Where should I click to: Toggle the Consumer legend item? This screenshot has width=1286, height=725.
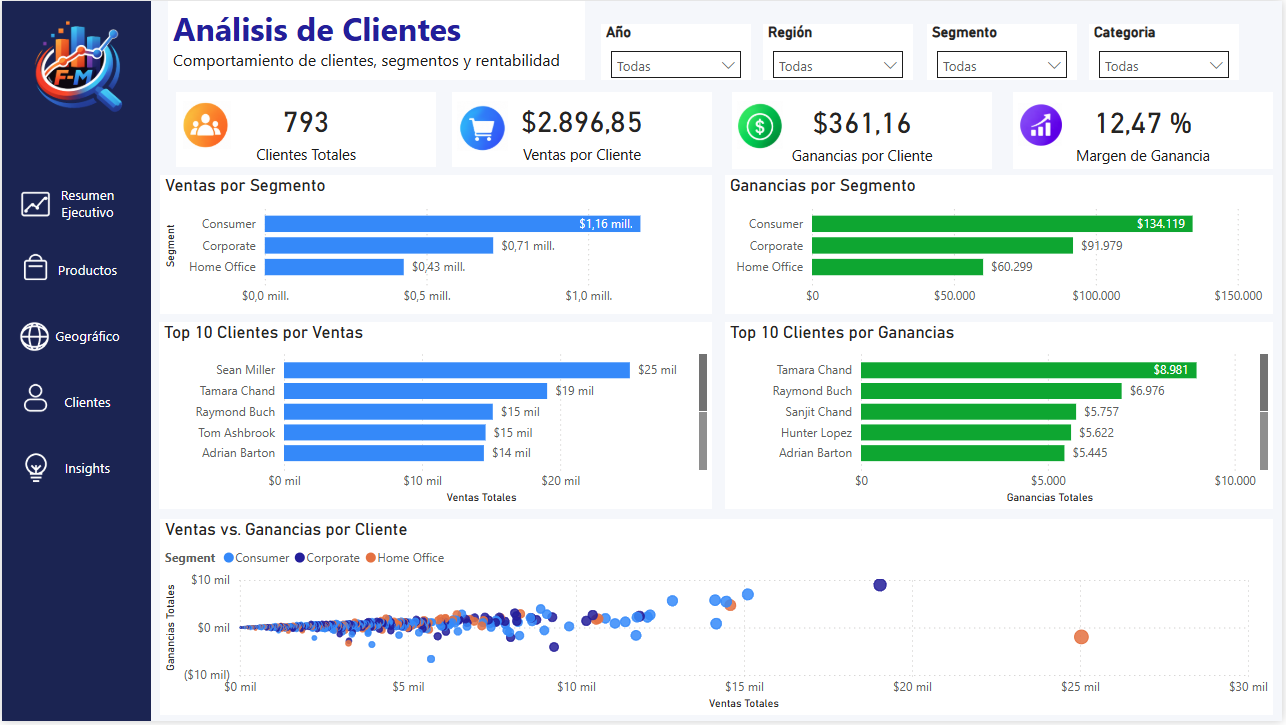(x=257, y=558)
